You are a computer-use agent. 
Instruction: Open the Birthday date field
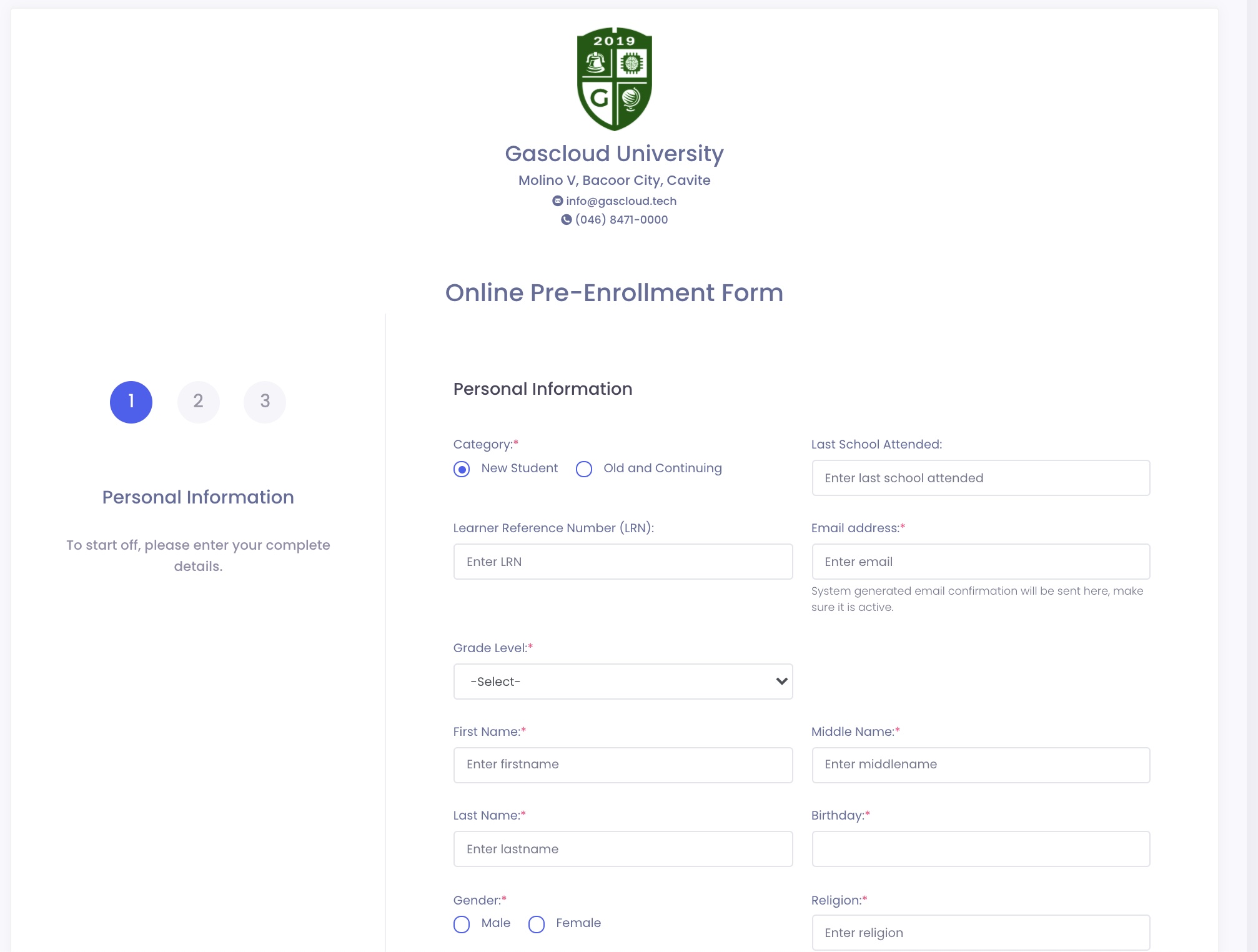tap(981, 849)
